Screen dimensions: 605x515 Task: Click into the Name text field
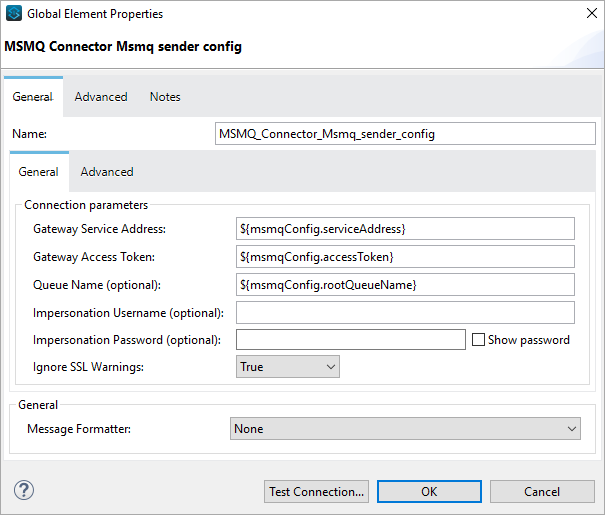coord(405,133)
